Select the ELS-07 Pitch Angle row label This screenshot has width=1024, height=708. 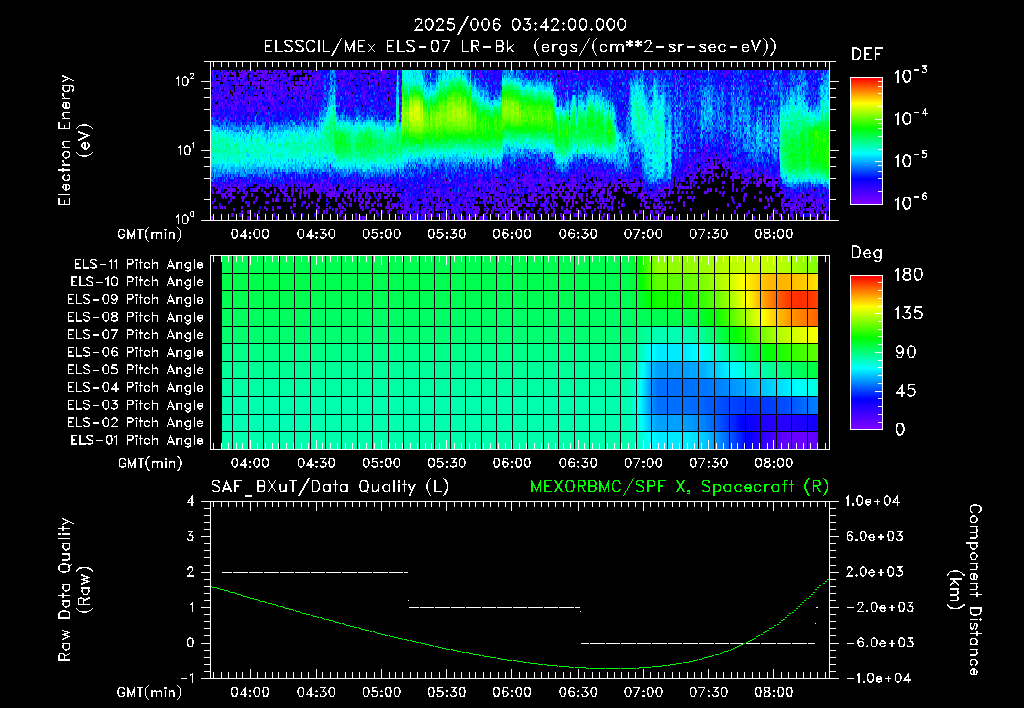point(136,335)
